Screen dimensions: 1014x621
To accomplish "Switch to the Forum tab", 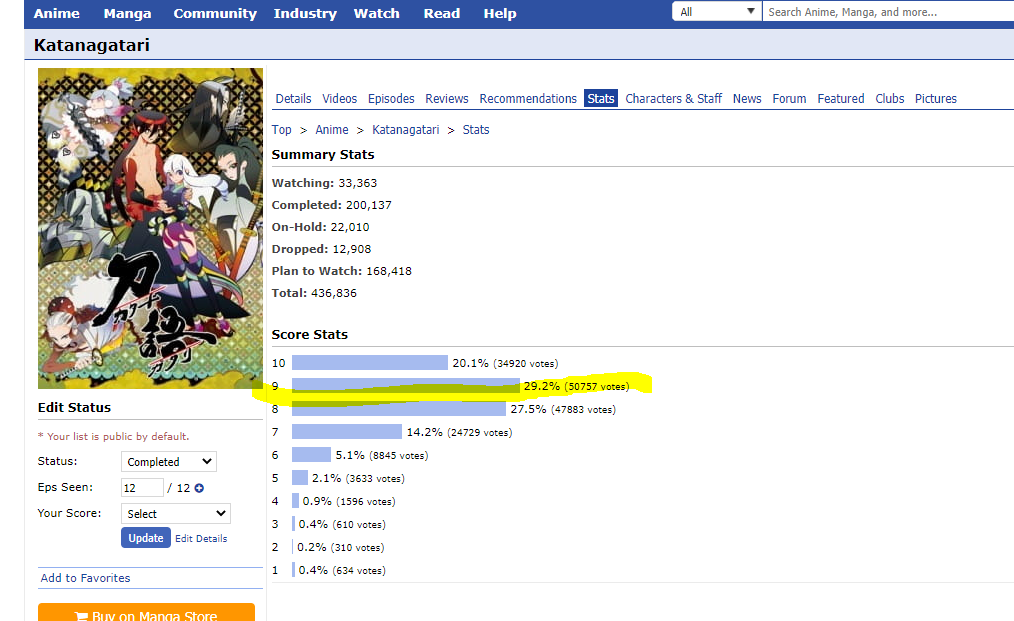I will tap(789, 98).
